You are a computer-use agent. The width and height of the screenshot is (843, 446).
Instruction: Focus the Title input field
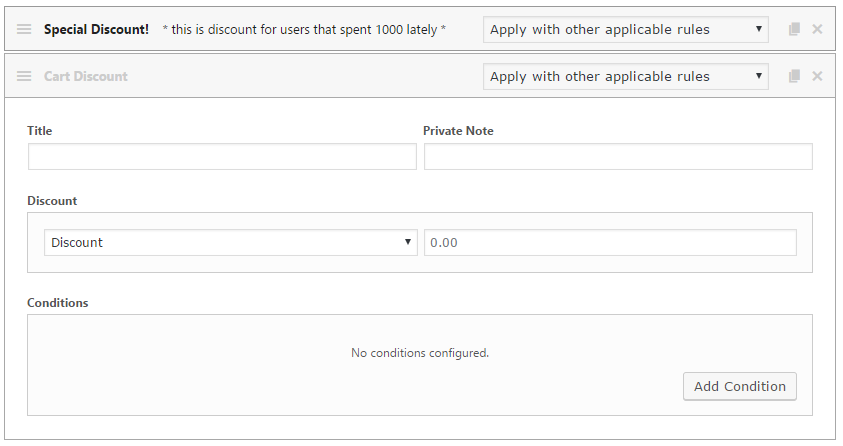pyautogui.click(x=222, y=156)
